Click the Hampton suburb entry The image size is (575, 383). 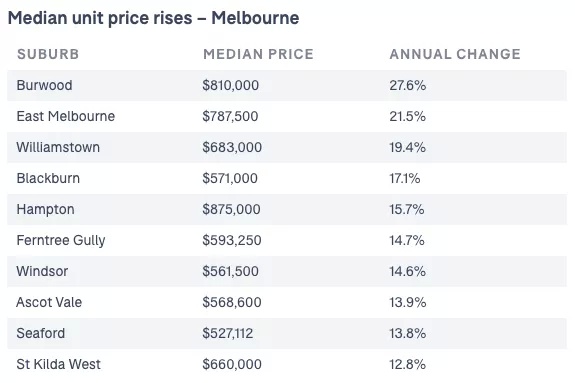[x=45, y=209]
